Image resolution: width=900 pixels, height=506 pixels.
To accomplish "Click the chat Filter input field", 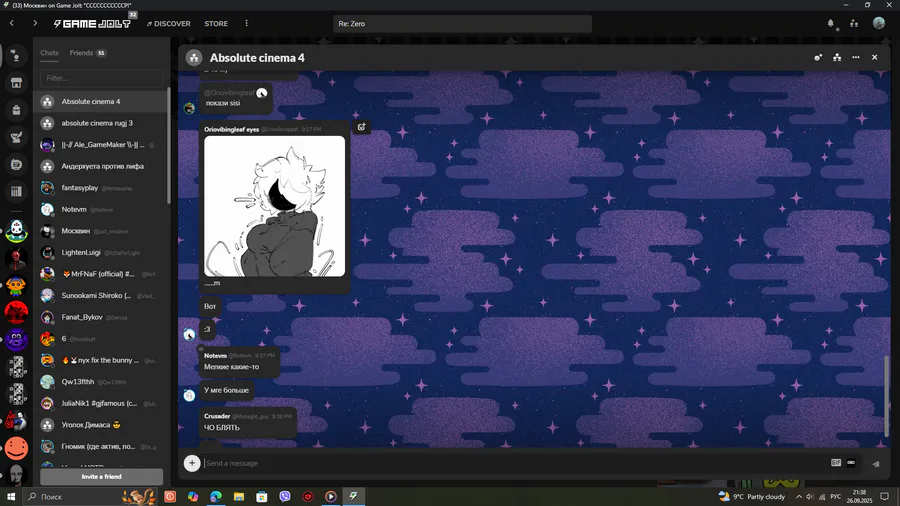I will pyautogui.click(x=102, y=78).
